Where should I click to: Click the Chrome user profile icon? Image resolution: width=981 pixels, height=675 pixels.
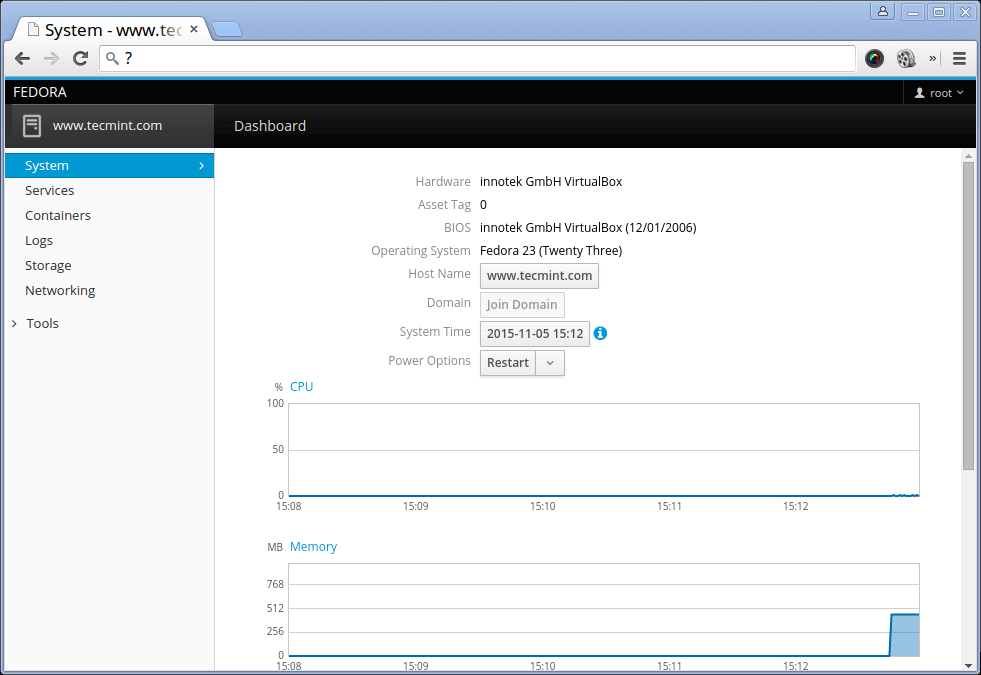click(x=882, y=12)
